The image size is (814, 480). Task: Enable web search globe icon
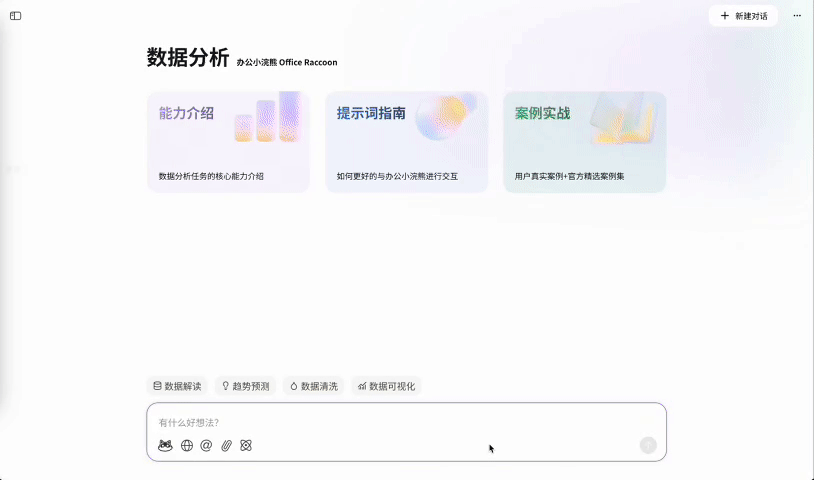click(187, 445)
